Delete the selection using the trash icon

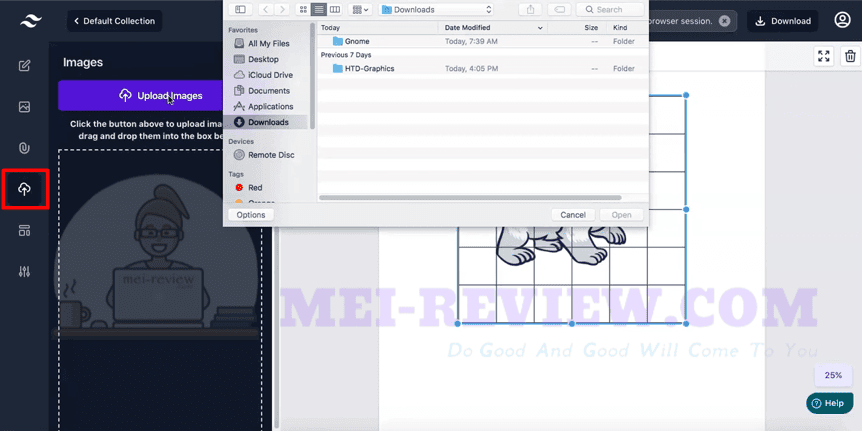(850, 56)
